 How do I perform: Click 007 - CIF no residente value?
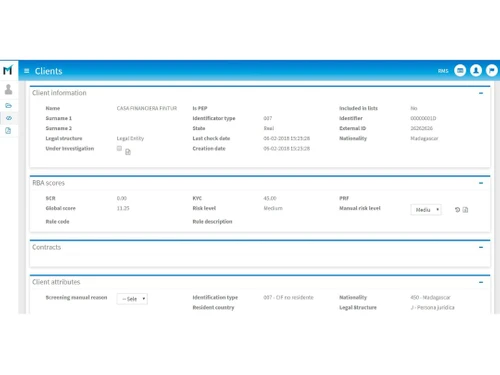click(288, 297)
